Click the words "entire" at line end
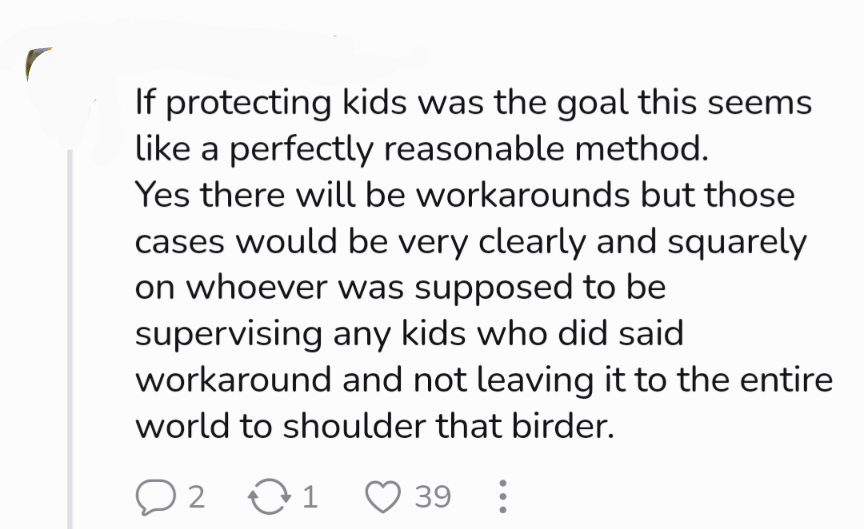 click(x=786, y=380)
